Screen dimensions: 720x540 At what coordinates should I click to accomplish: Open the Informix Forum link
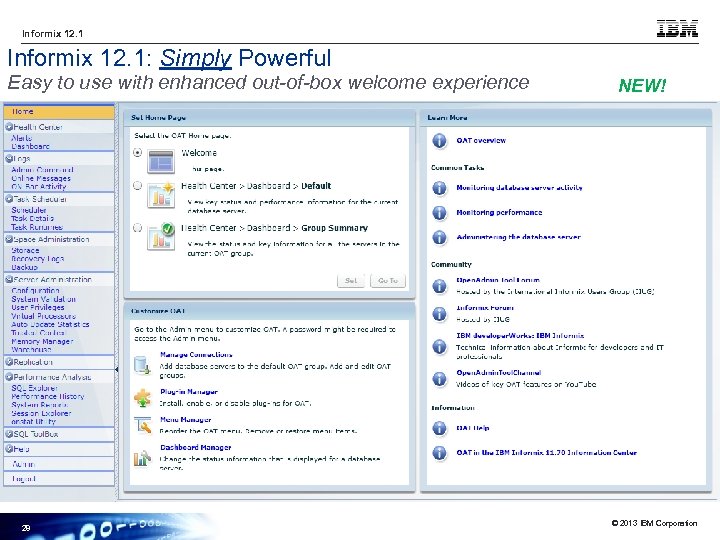485,308
